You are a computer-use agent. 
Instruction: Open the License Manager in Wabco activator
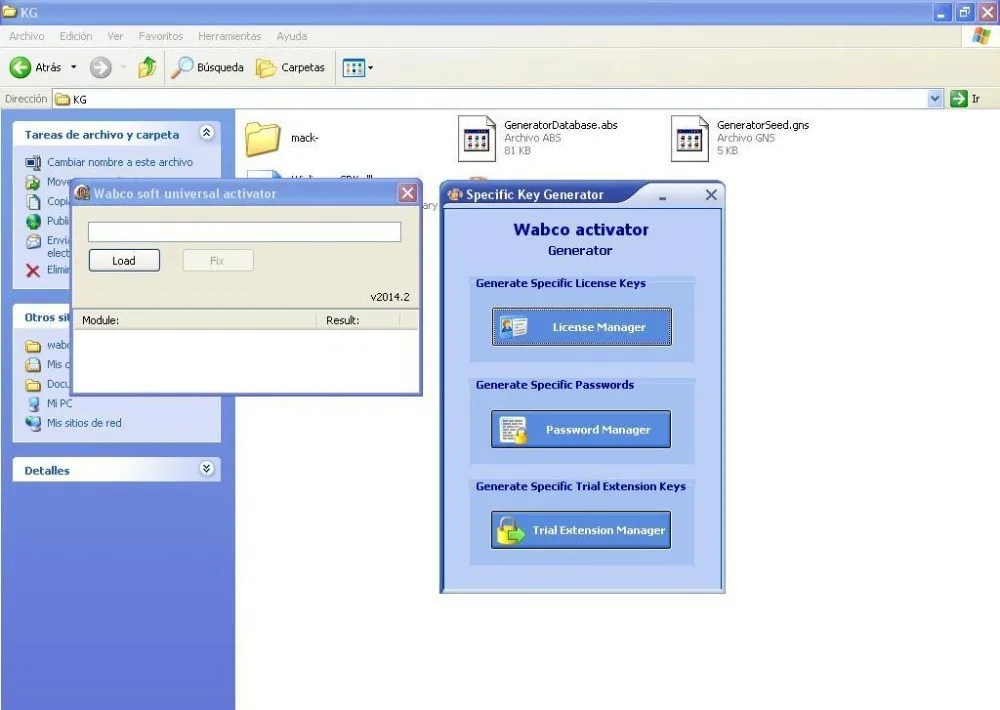[581, 327]
